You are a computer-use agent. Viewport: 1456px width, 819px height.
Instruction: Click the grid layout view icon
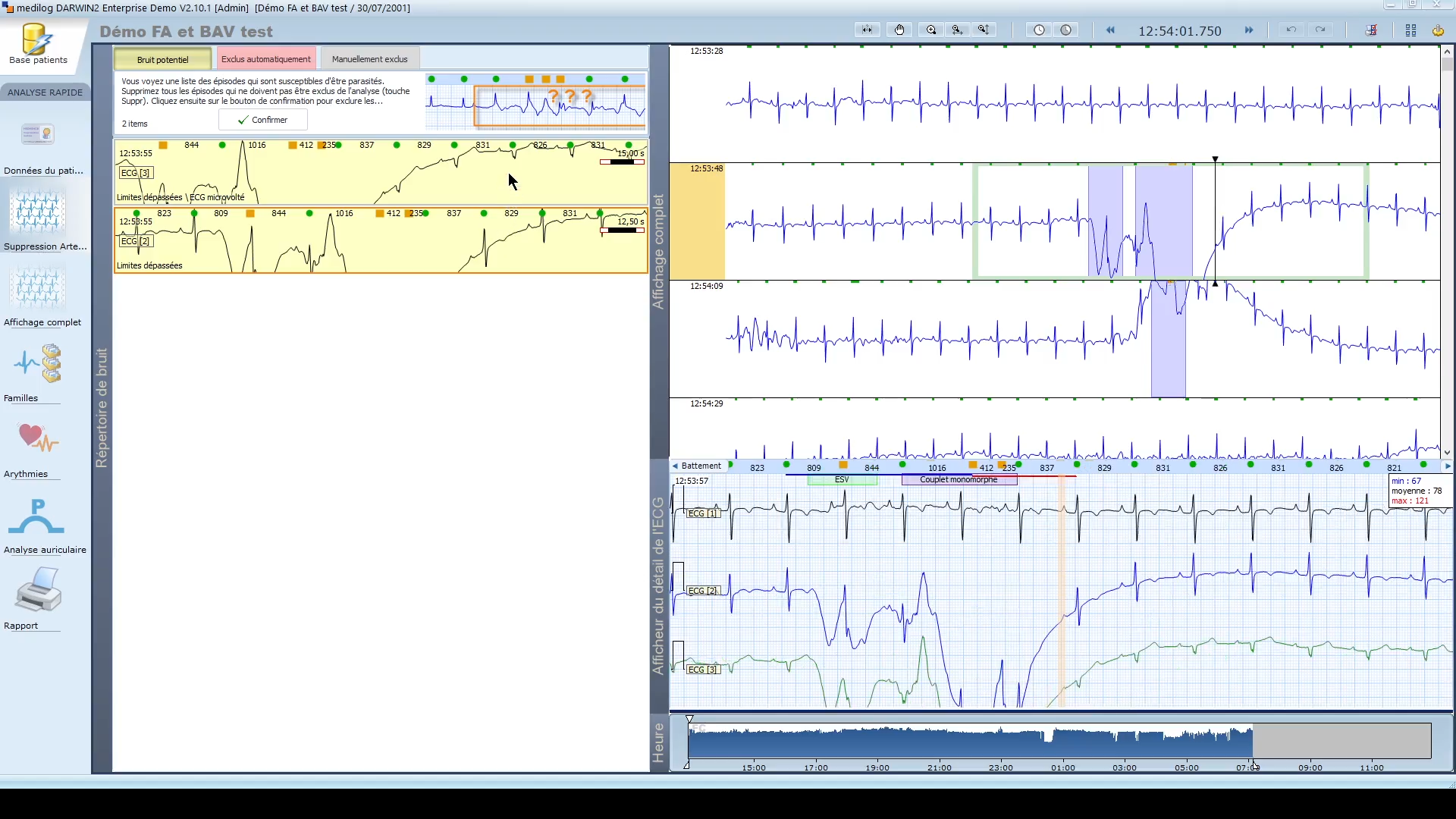(x=1410, y=30)
